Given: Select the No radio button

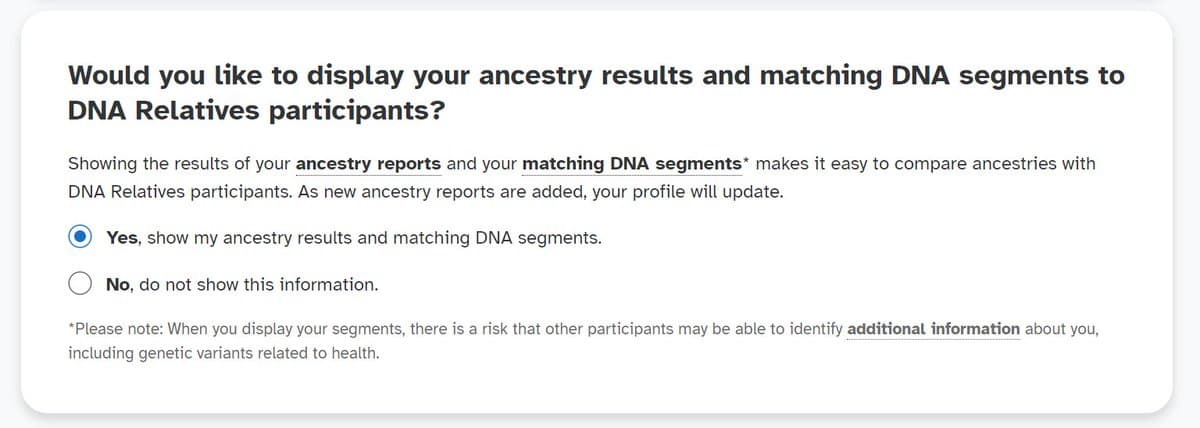Looking at the screenshot, I should click(81, 284).
